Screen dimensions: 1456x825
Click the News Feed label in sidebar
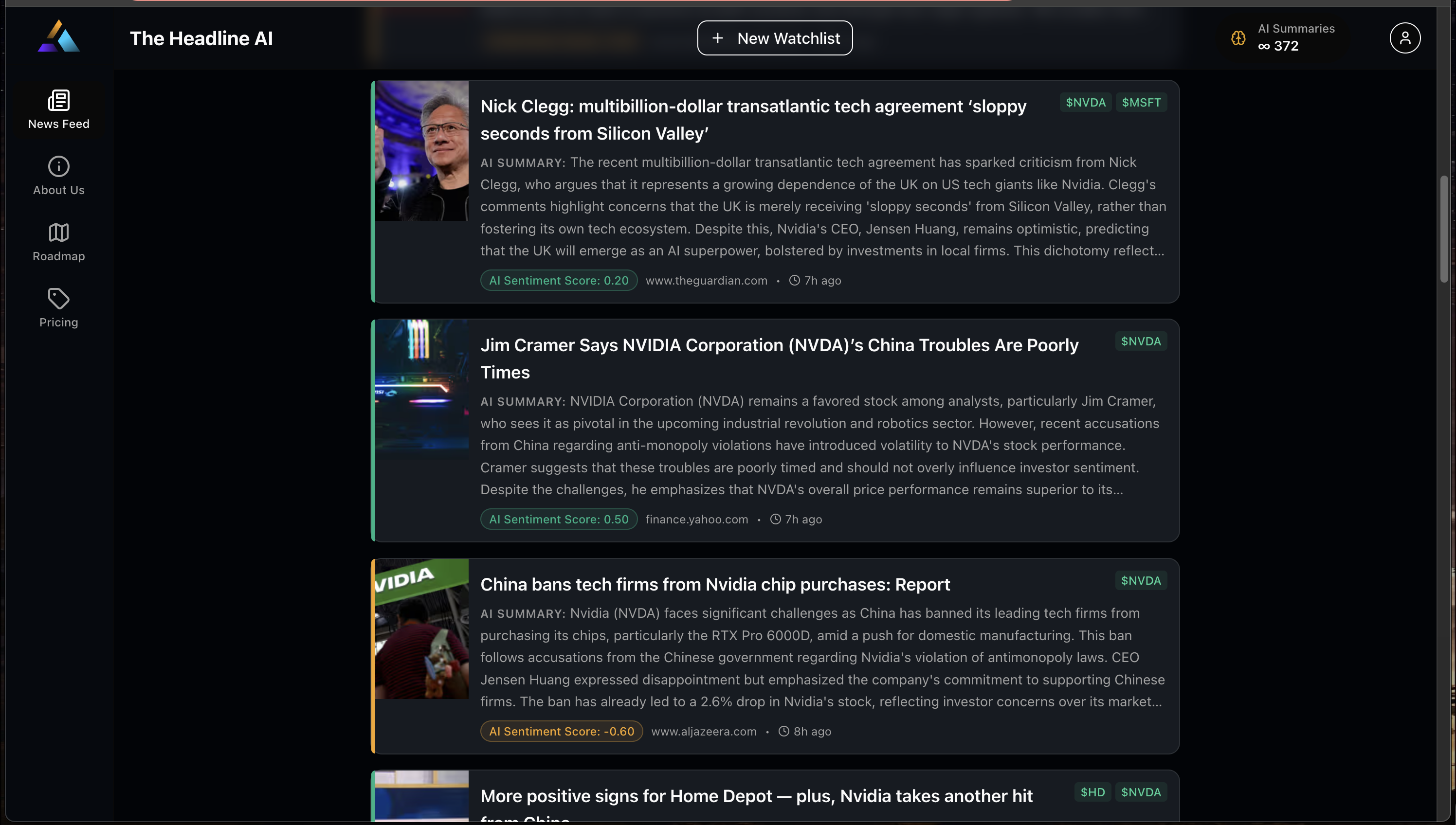click(58, 124)
